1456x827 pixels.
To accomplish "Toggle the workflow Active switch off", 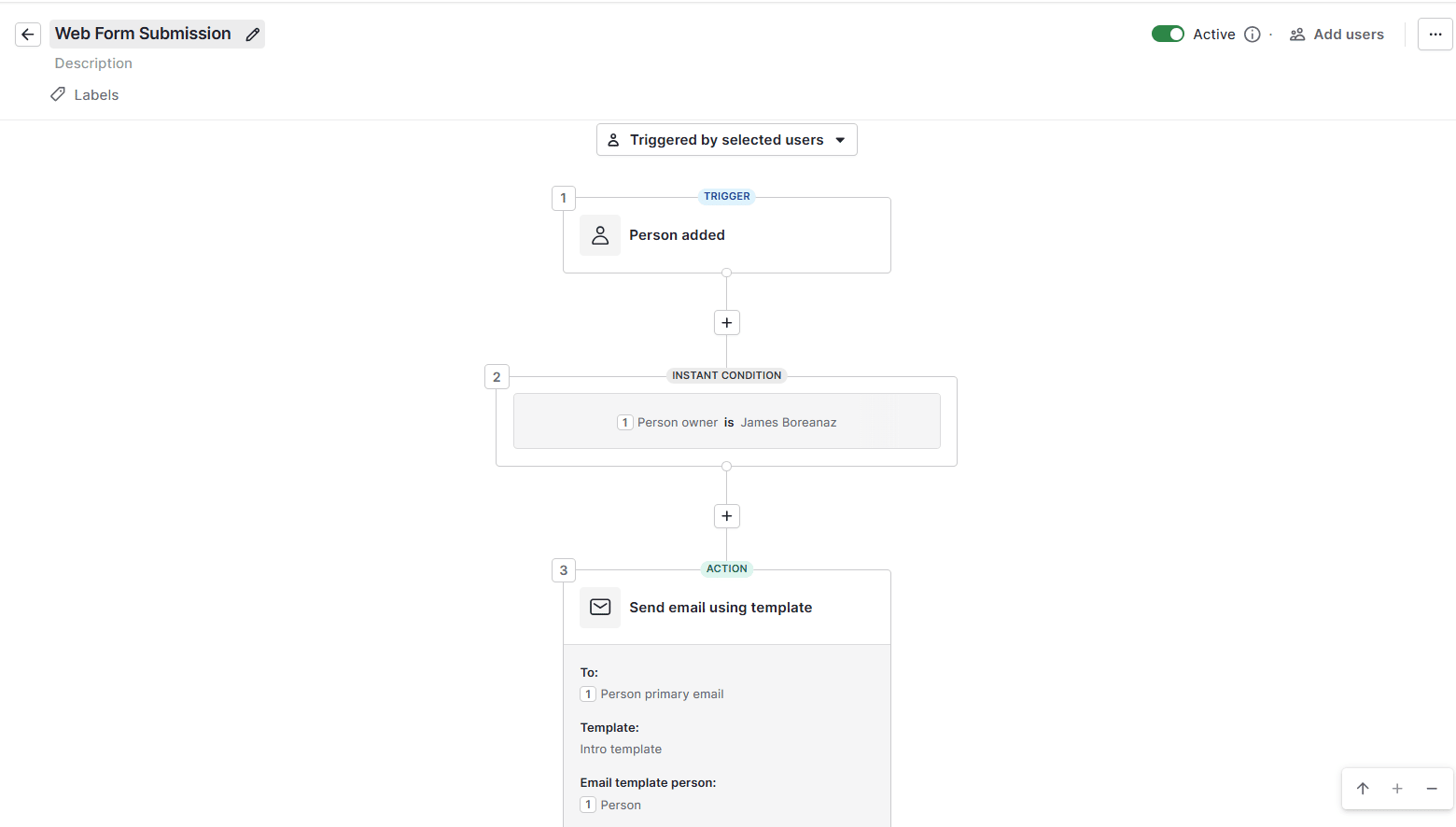I will pos(1168,33).
